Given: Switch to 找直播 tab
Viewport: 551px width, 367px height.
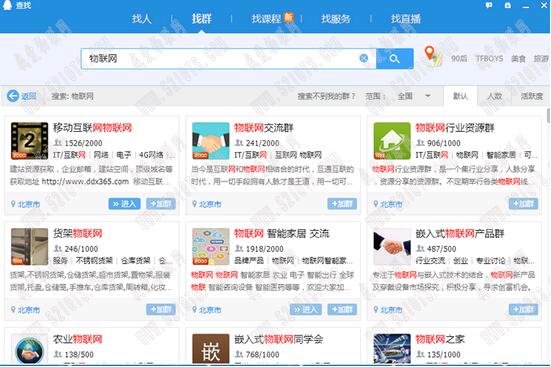Looking at the screenshot, I should coord(406,19).
